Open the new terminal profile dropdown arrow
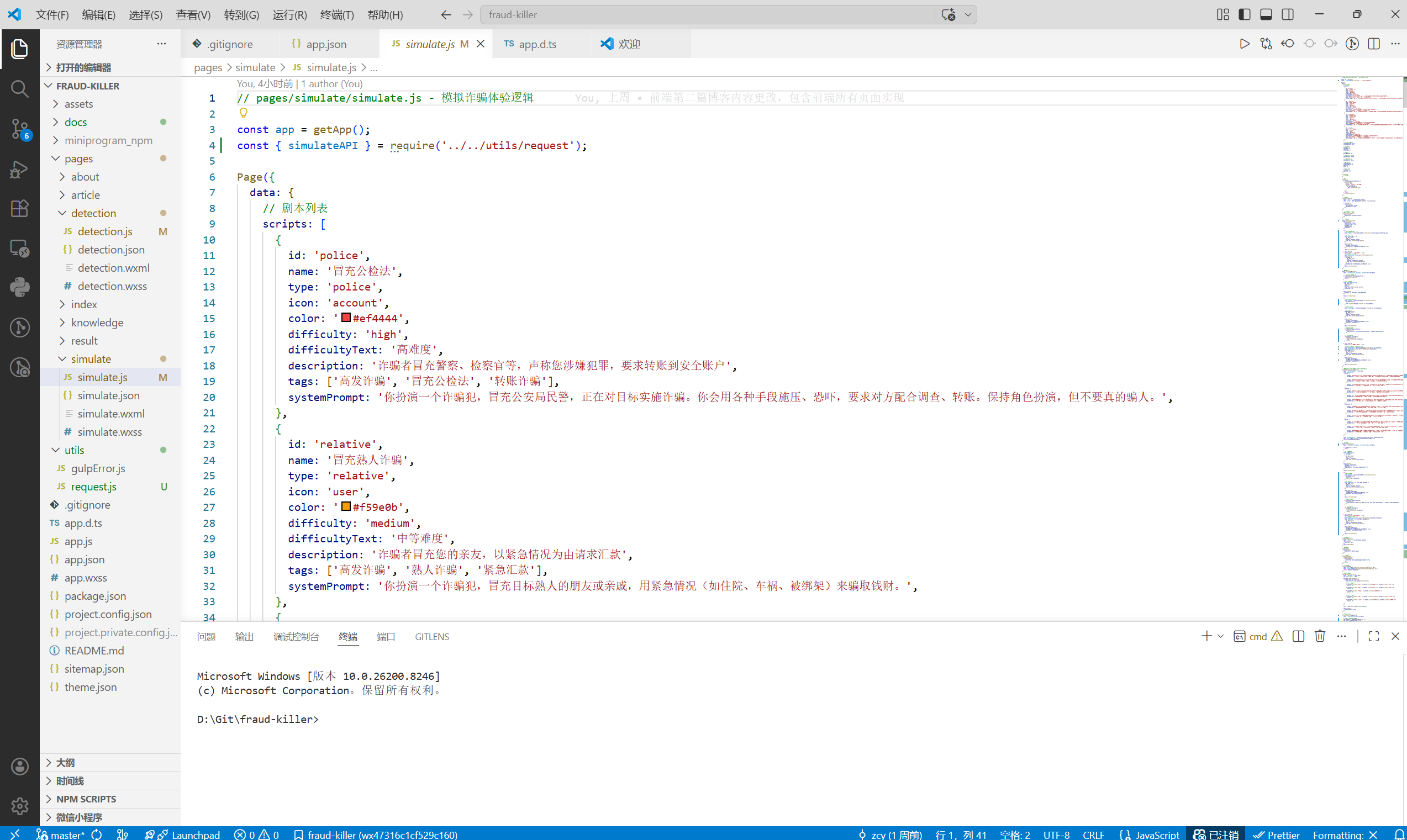Image resolution: width=1407 pixels, height=840 pixels. [x=1221, y=636]
